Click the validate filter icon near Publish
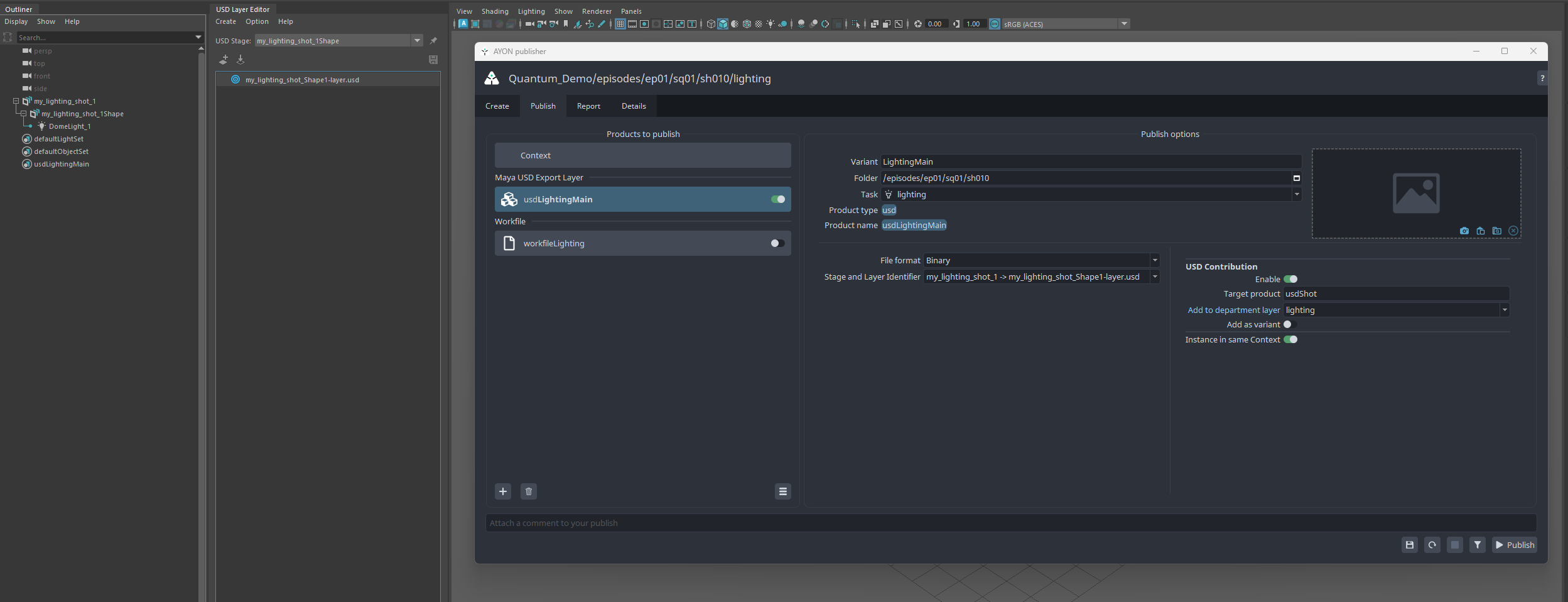This screenshot has width=1568, height=602. coord(1477,545)
